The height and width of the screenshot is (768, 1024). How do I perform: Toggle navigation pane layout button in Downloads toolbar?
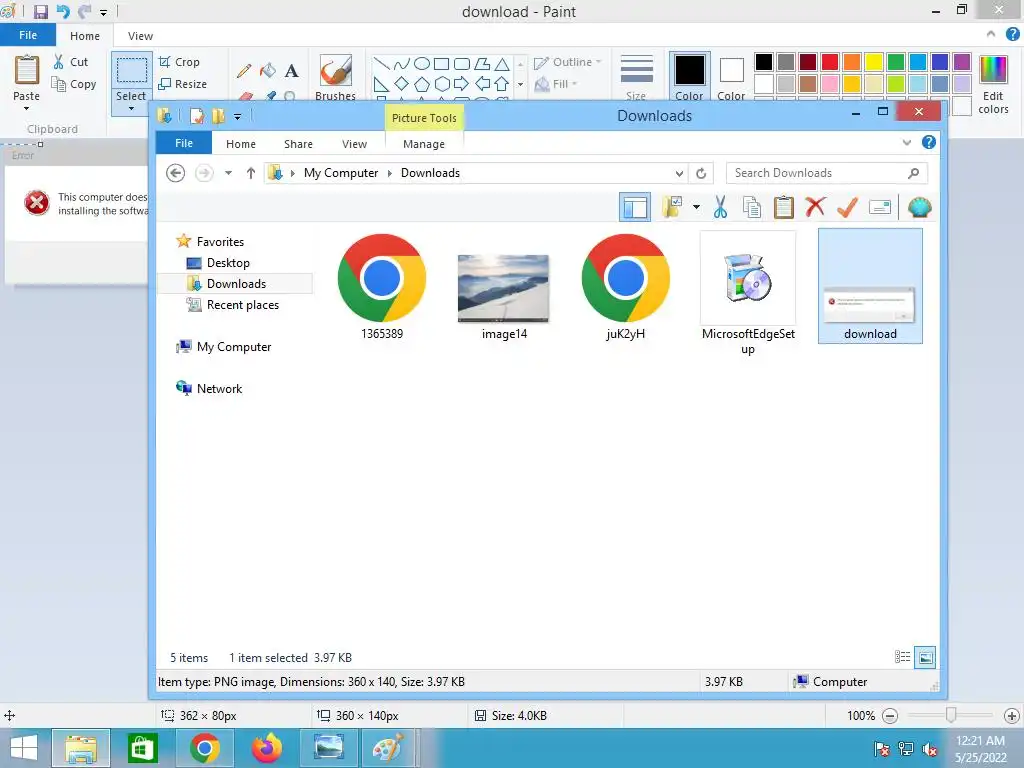point(635,208)
